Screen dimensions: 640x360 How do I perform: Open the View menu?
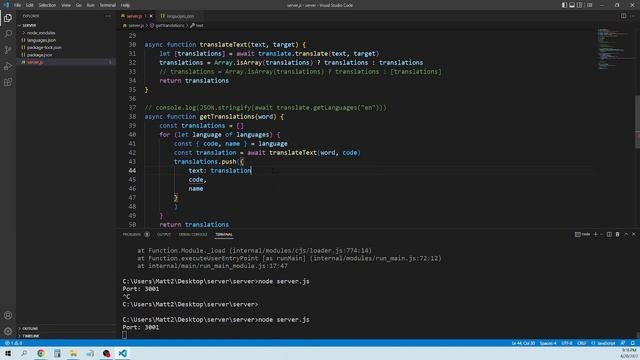point(66,5)
